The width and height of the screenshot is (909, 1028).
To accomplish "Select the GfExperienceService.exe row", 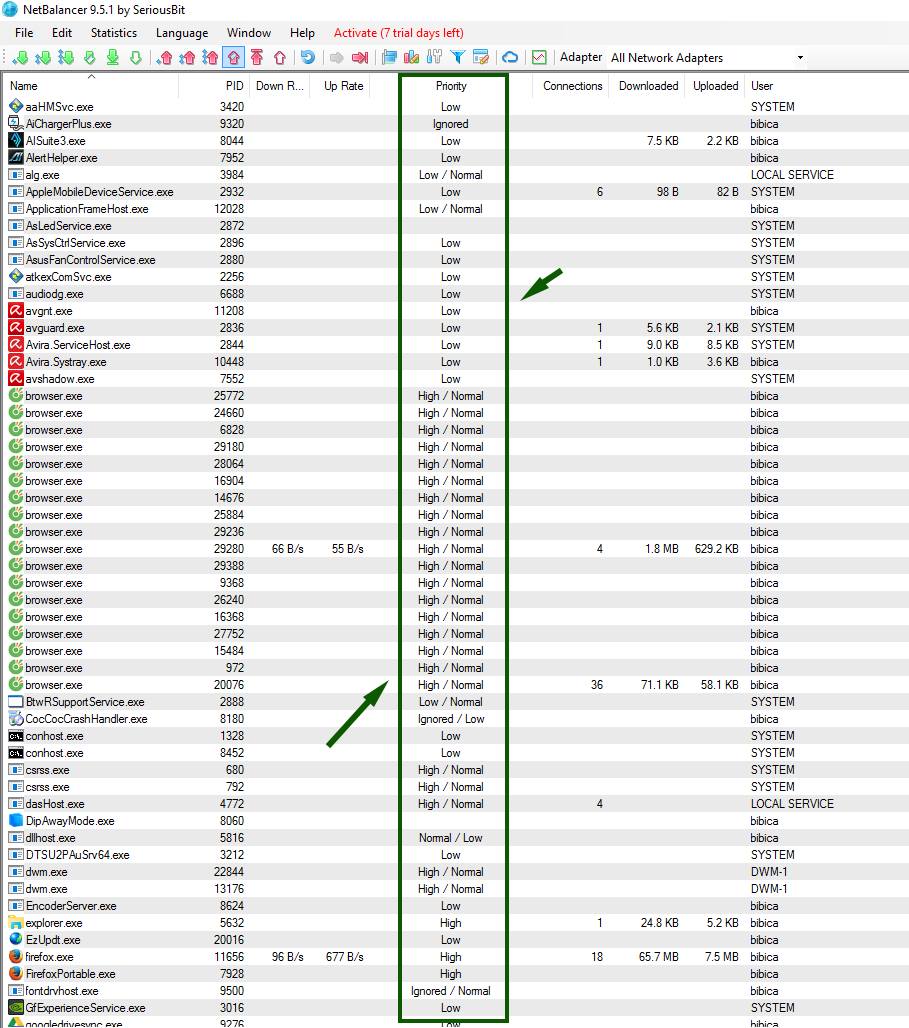I will point(454,1008).
